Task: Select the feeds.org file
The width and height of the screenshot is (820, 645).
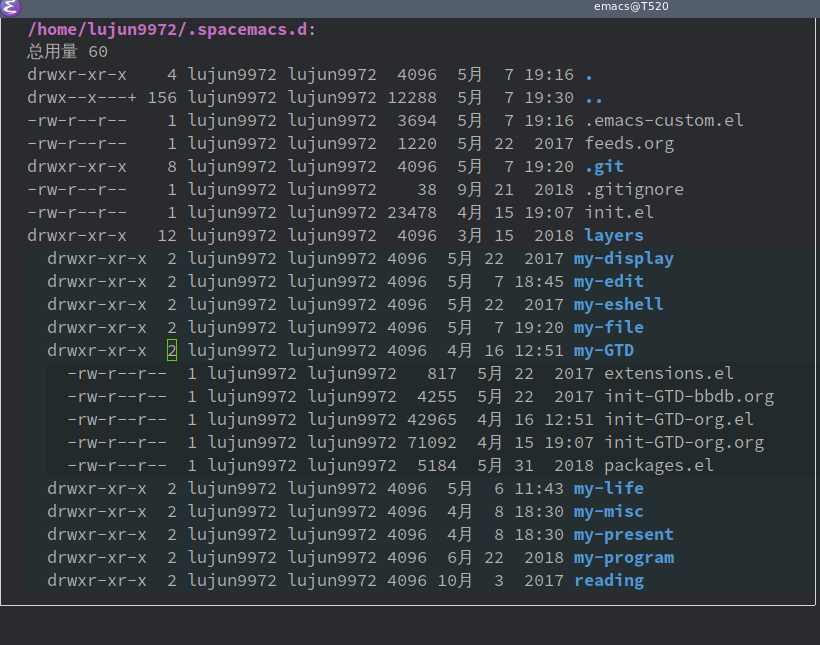Action: pos(629,143)
